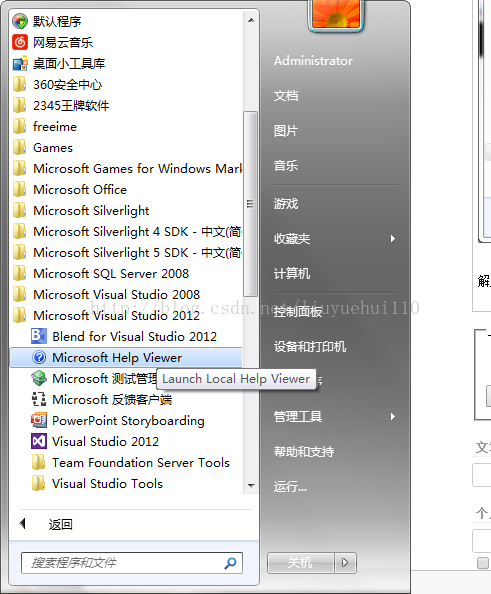Screen dimensions: 491x594
Task: Click the 关机 shutdown button
Action: coord(301,563)
